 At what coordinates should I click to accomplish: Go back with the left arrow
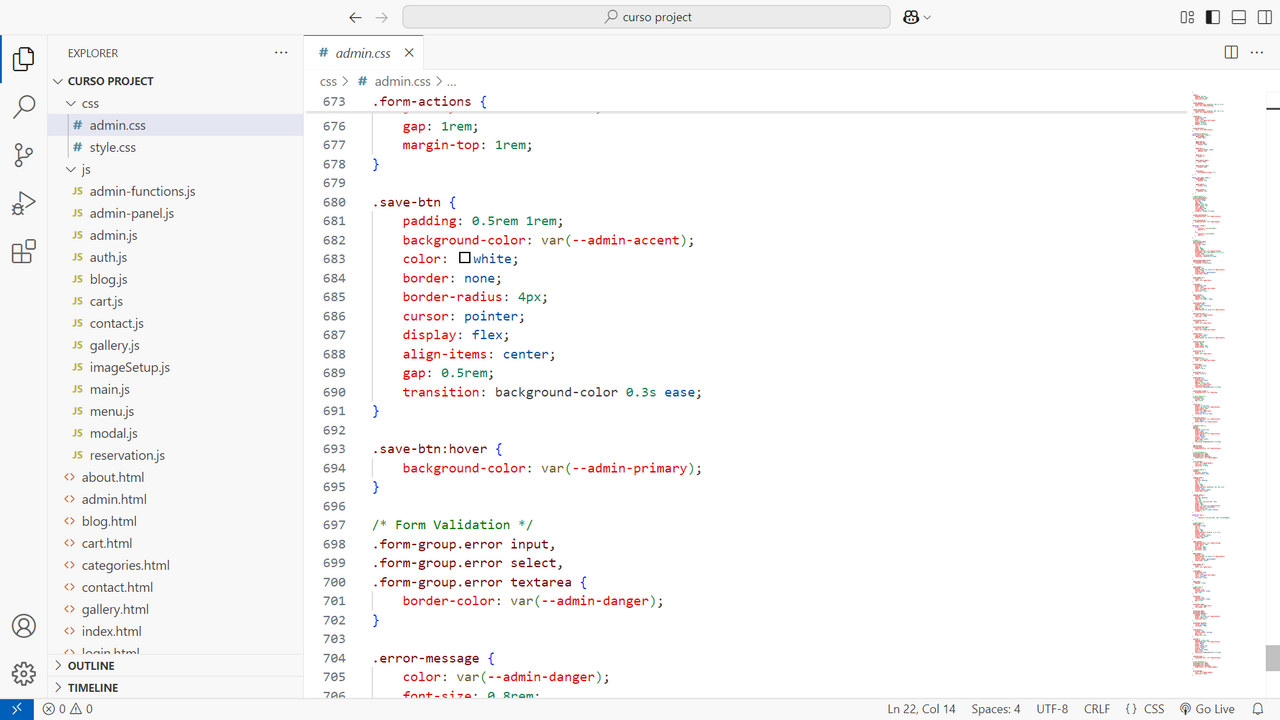tap(355, 17)
